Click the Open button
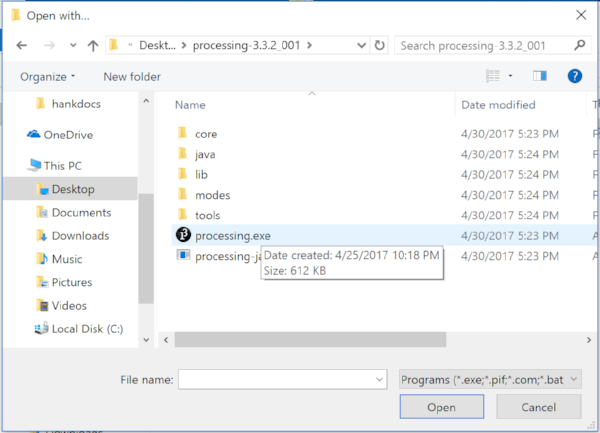 pyautogui.click(x=442, y=407)
